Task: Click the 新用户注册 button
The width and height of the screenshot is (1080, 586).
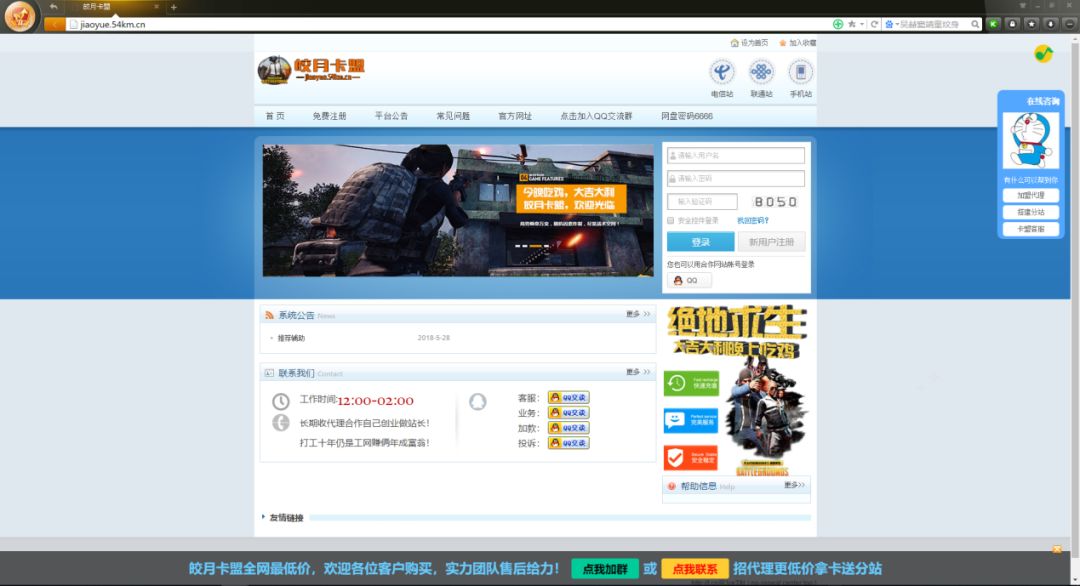Action: coord(771,242)
